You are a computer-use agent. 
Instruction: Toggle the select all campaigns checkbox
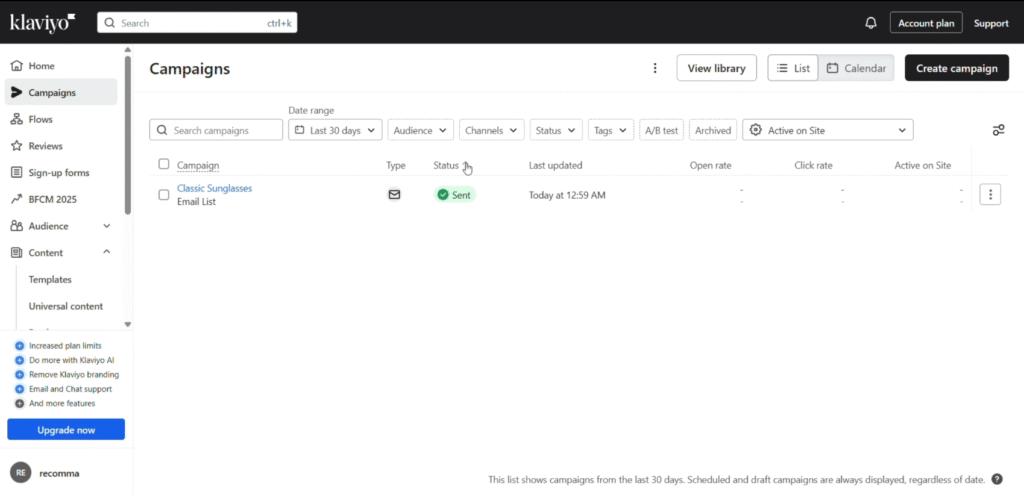[164, 165]
